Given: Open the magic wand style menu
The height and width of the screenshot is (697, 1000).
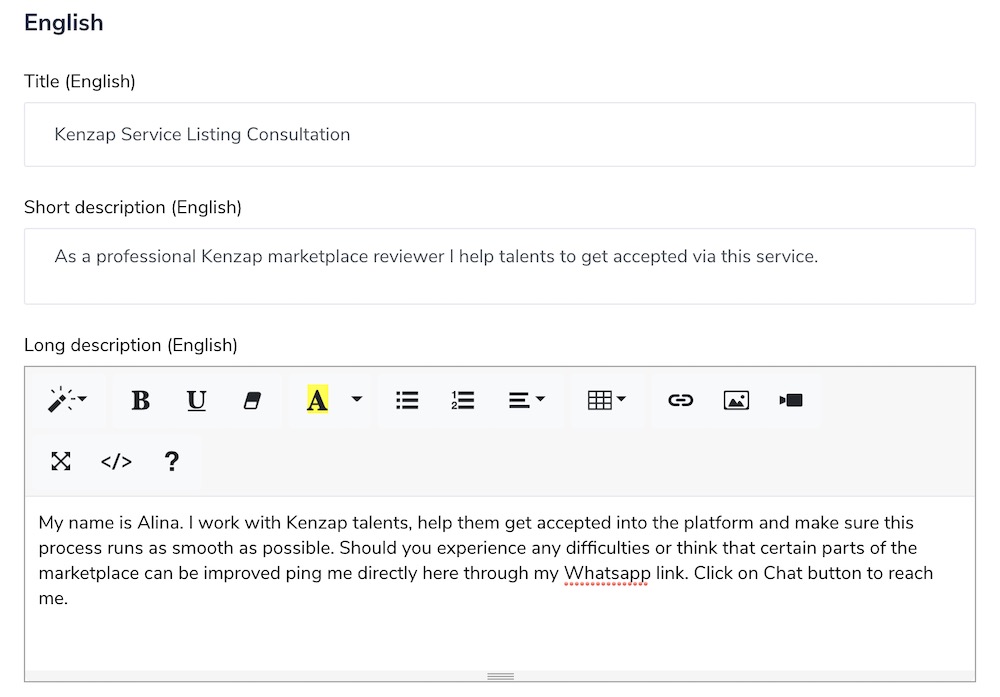Looking at the screenshot, I should point(68,400).
